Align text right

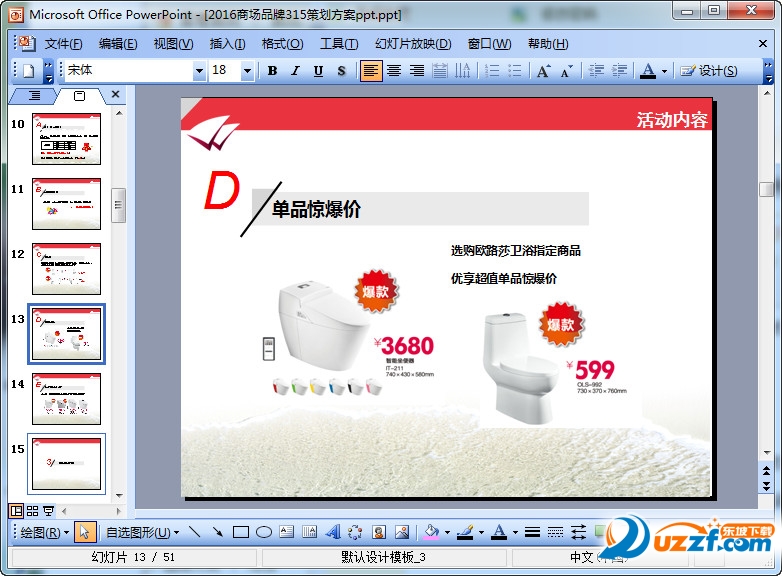point(417,71)
